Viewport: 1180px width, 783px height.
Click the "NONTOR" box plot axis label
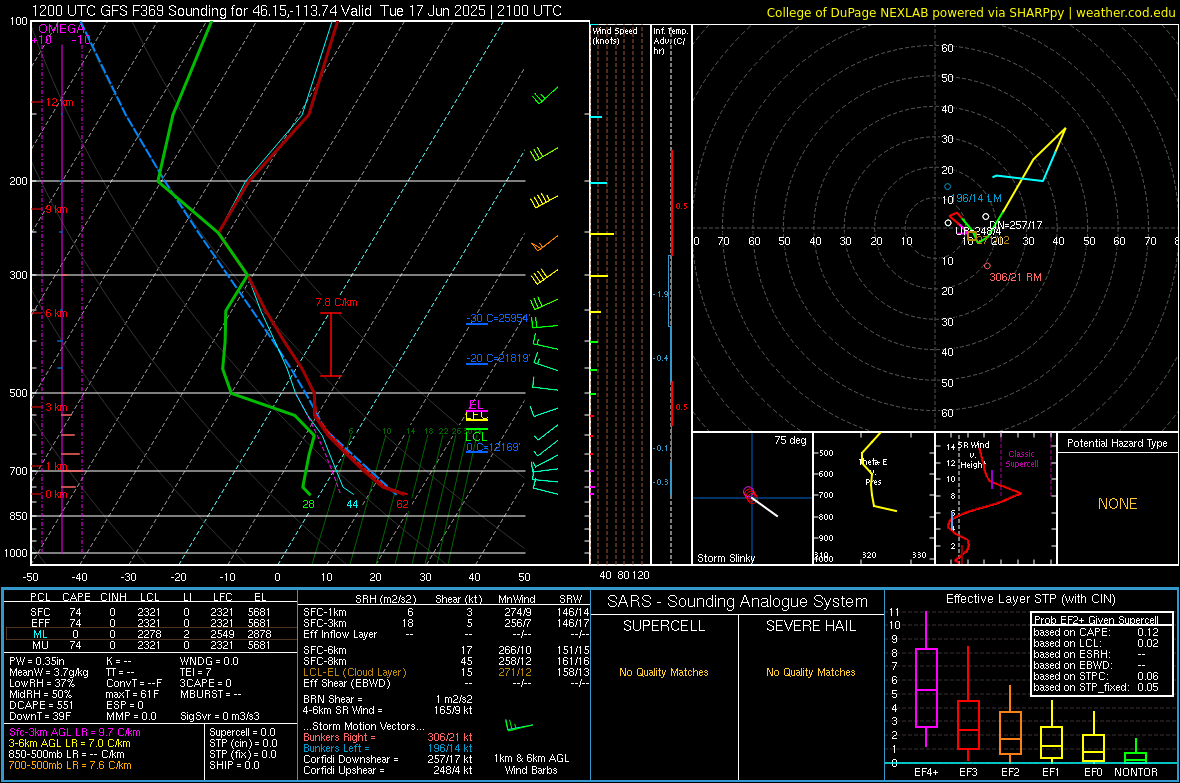pos(1136,772)
